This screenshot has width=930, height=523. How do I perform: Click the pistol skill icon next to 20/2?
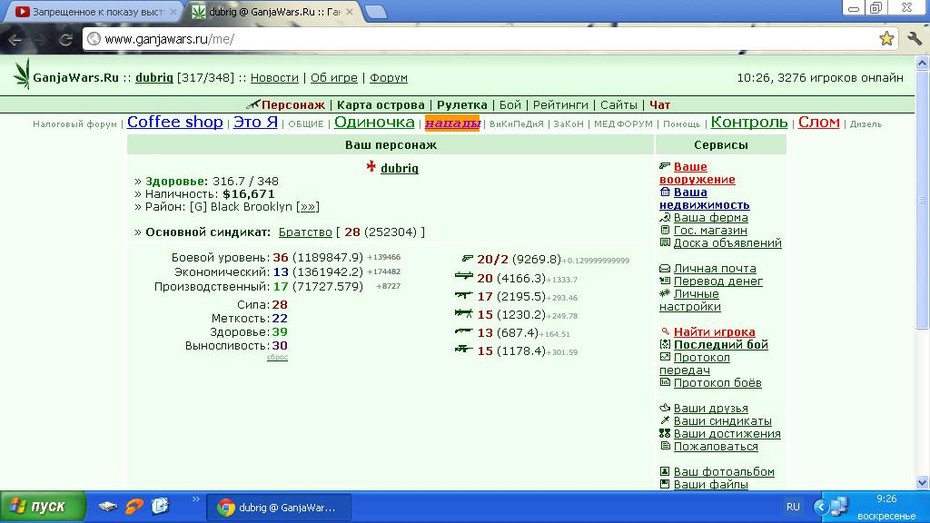[x=467, y=259]
